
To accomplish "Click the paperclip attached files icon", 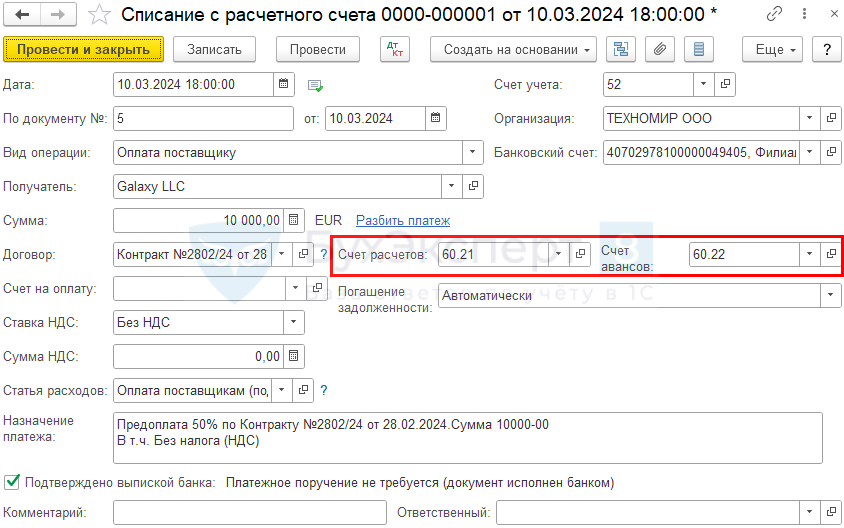I will pos(658,49).
